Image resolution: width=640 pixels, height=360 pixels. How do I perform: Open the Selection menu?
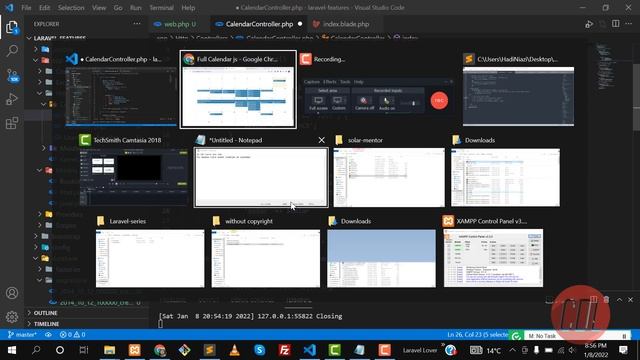71,8
